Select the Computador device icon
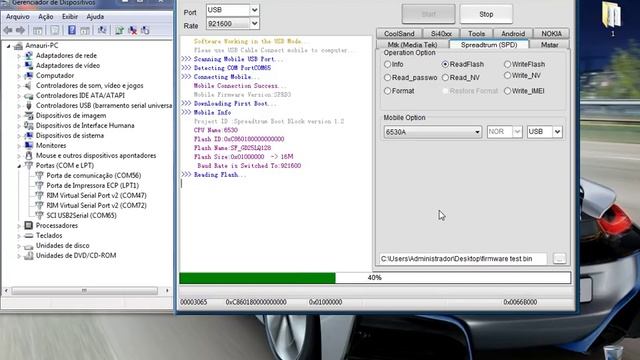 pos(29,76)
